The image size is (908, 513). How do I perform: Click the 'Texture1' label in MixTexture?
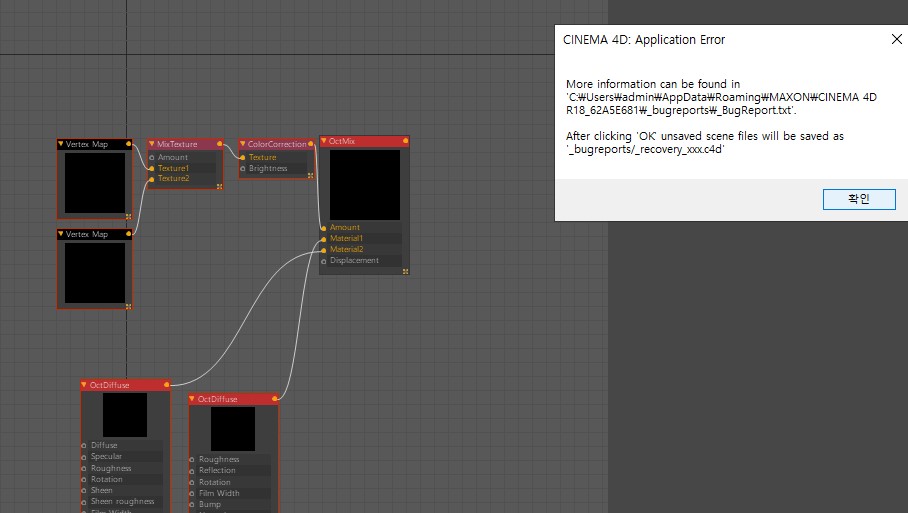click(173, 168)
